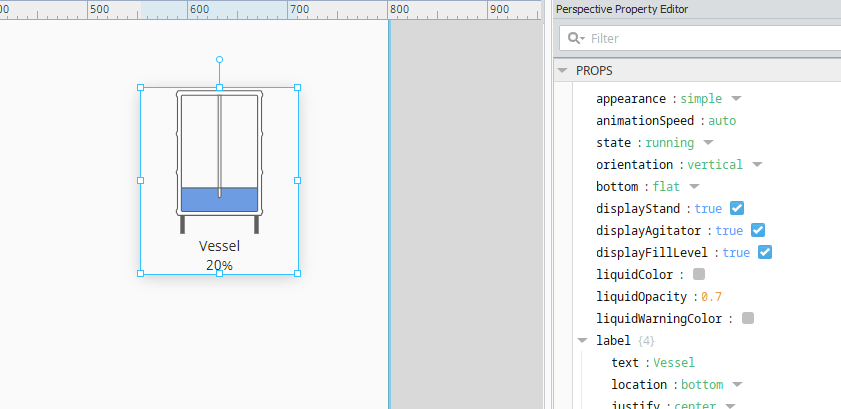Click the top-right resize handle of vessel

(x=297, y=88)
